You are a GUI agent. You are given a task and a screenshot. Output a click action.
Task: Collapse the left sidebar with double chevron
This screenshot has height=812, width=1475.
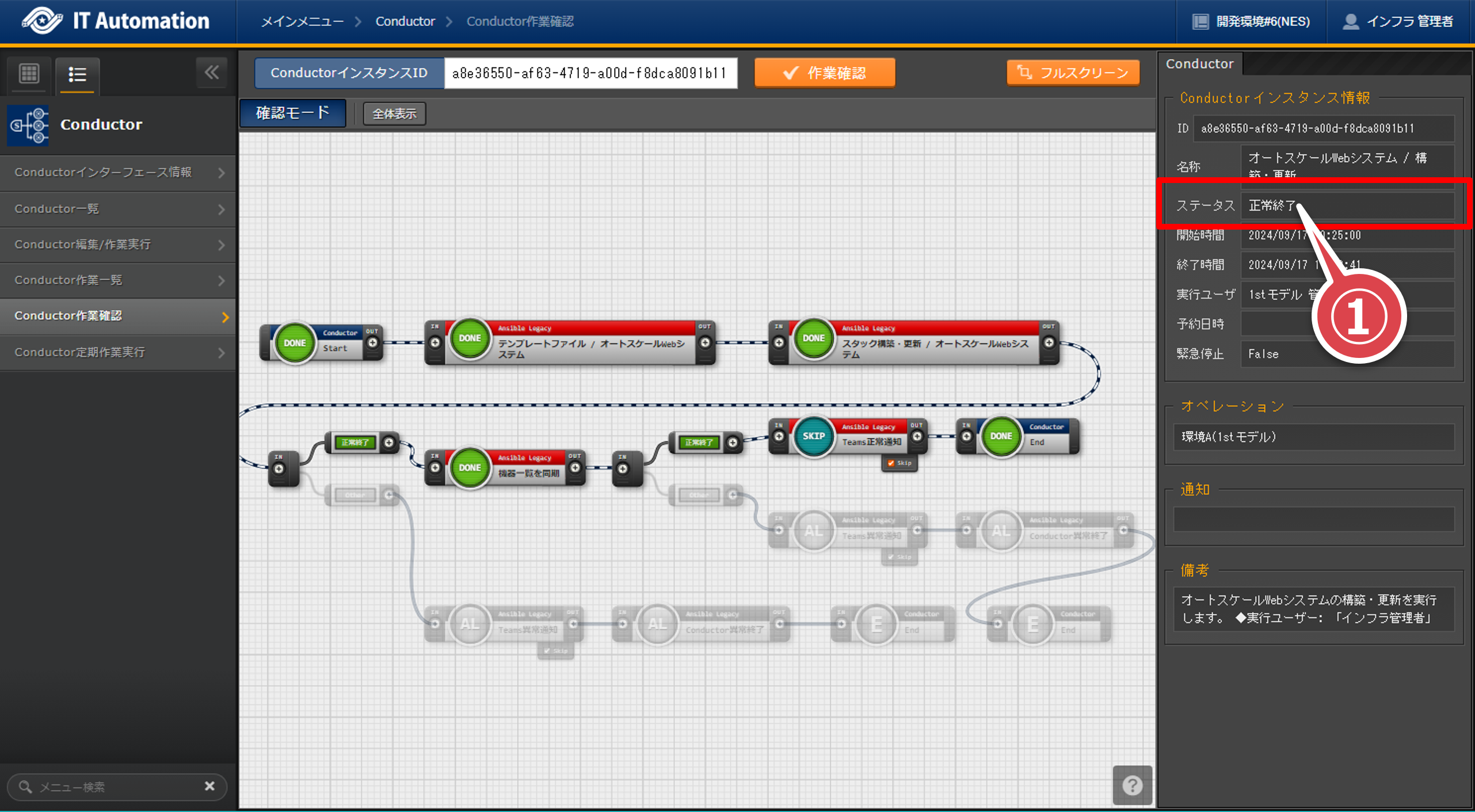(x=211, y=73)
